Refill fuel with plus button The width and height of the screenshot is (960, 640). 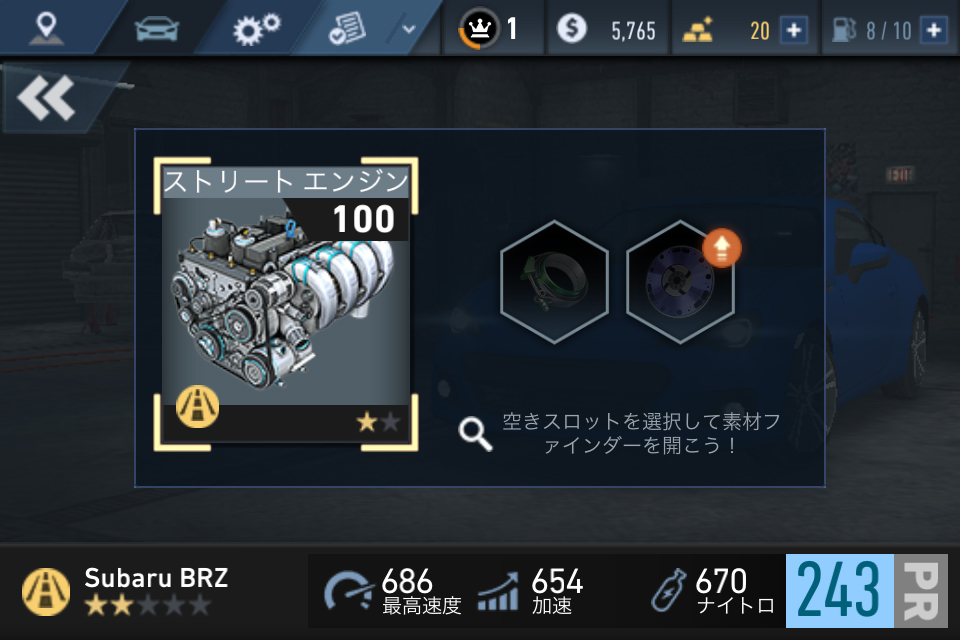934,30
